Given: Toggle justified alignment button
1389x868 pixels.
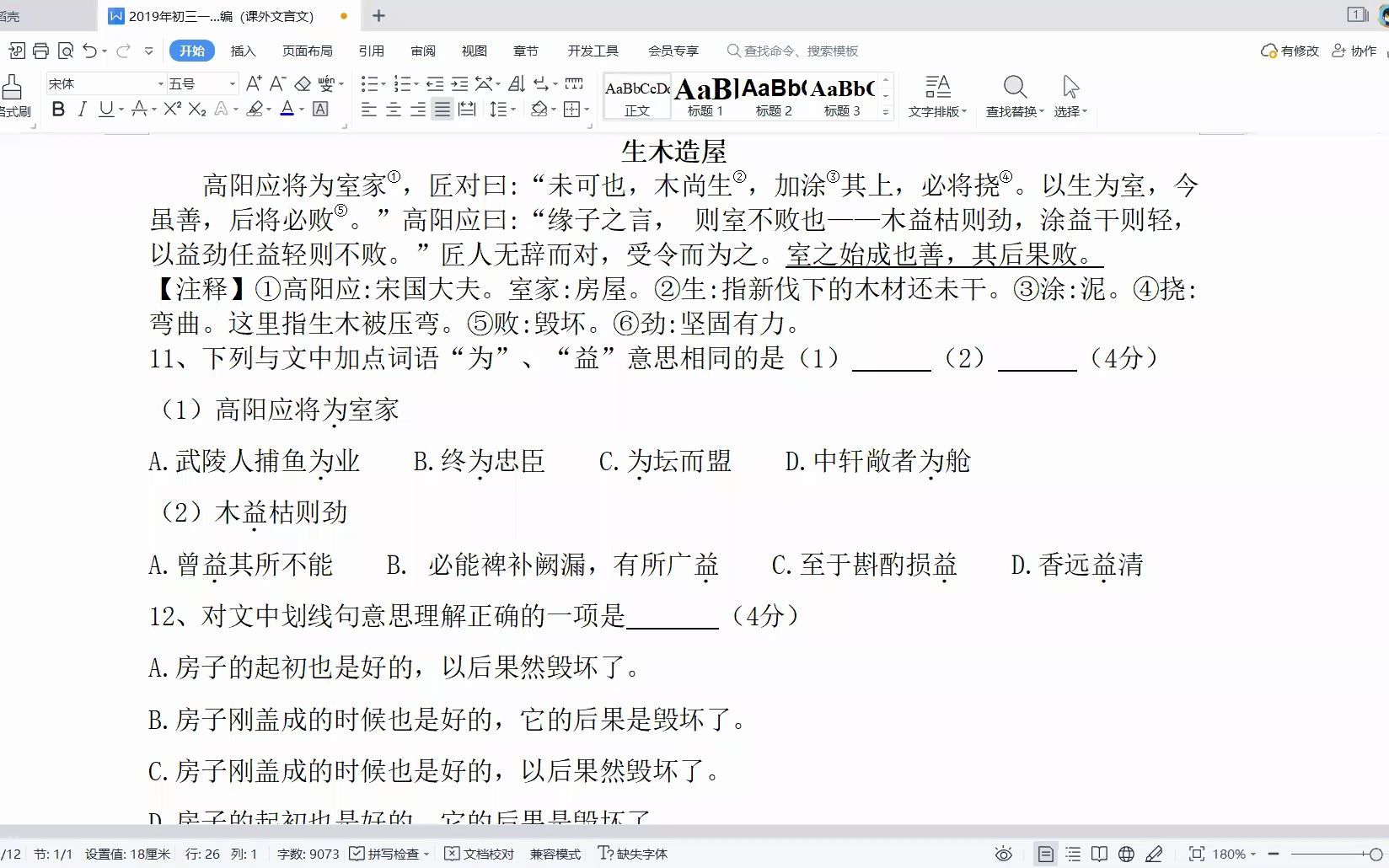Looking at the screenshot, I should 442,110.
